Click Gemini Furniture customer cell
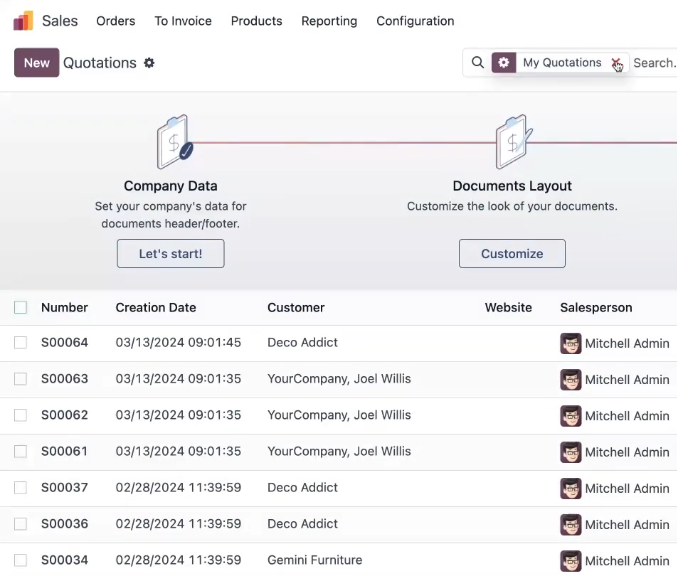The height and width of the screenshot is (576, 677). pos(315,560)
